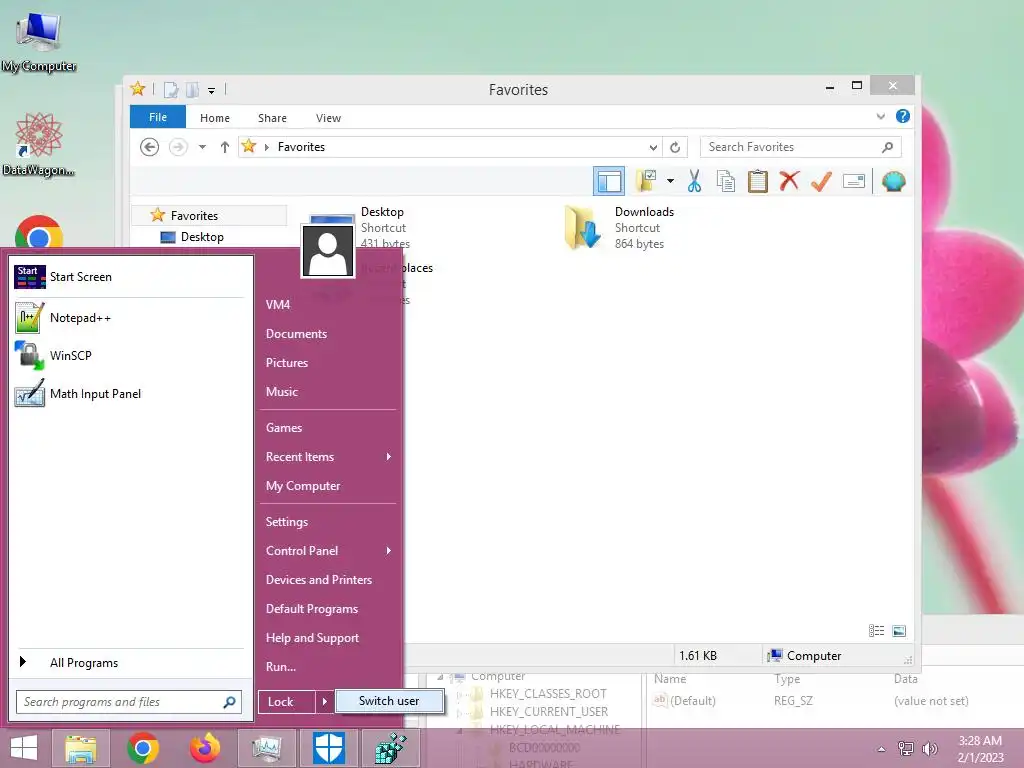The height and width of the screenshot is (768, 1024).
Task: Open the Share ribbon tab
Action: [x=272, y=118]
